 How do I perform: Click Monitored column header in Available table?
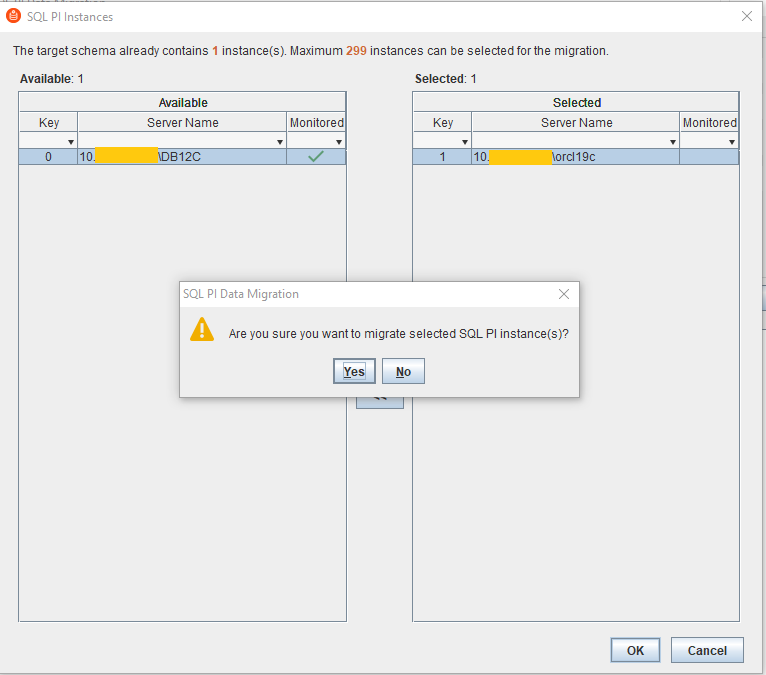(x=317, y=122)
